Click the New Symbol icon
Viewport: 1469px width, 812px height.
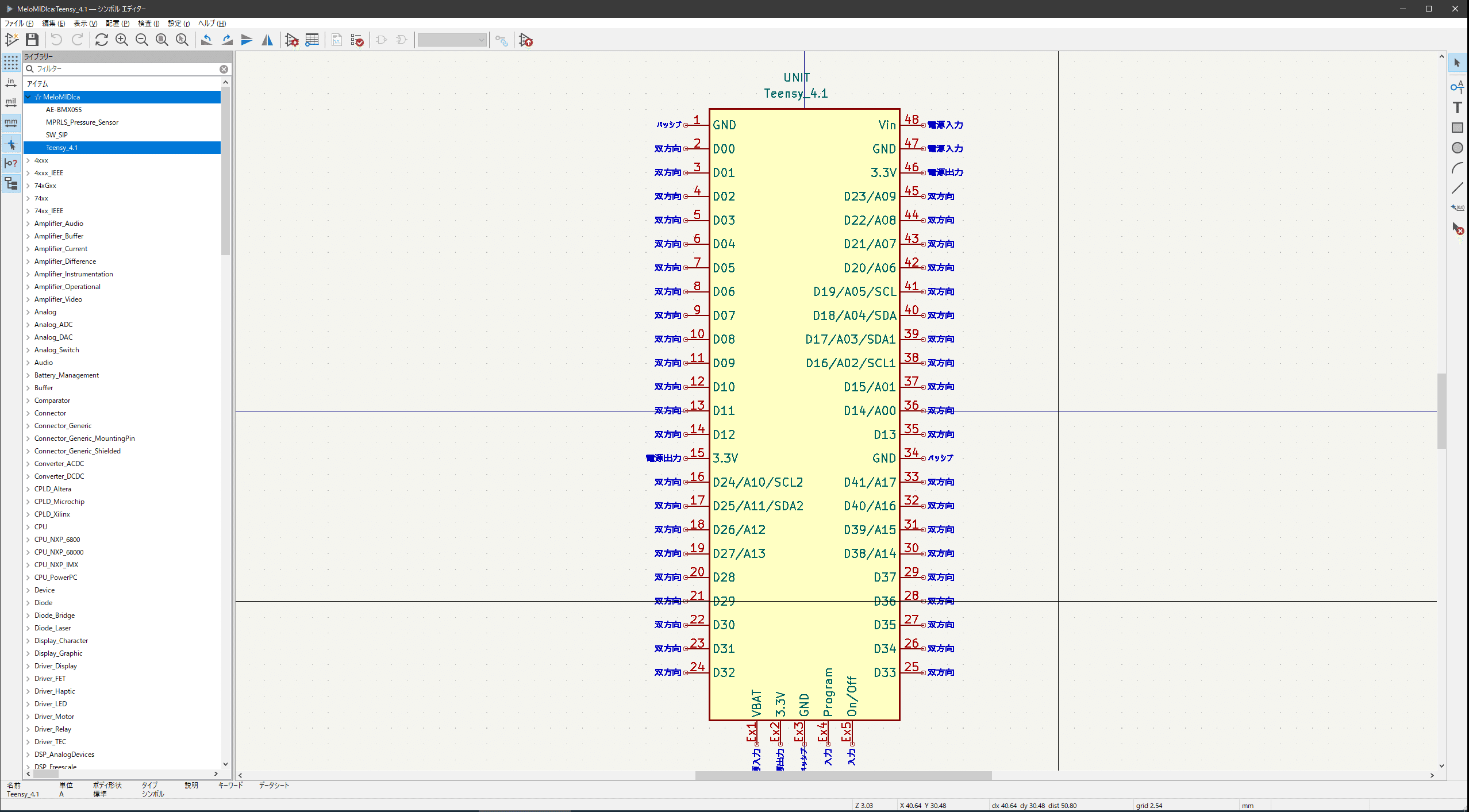tap(11, 40)
